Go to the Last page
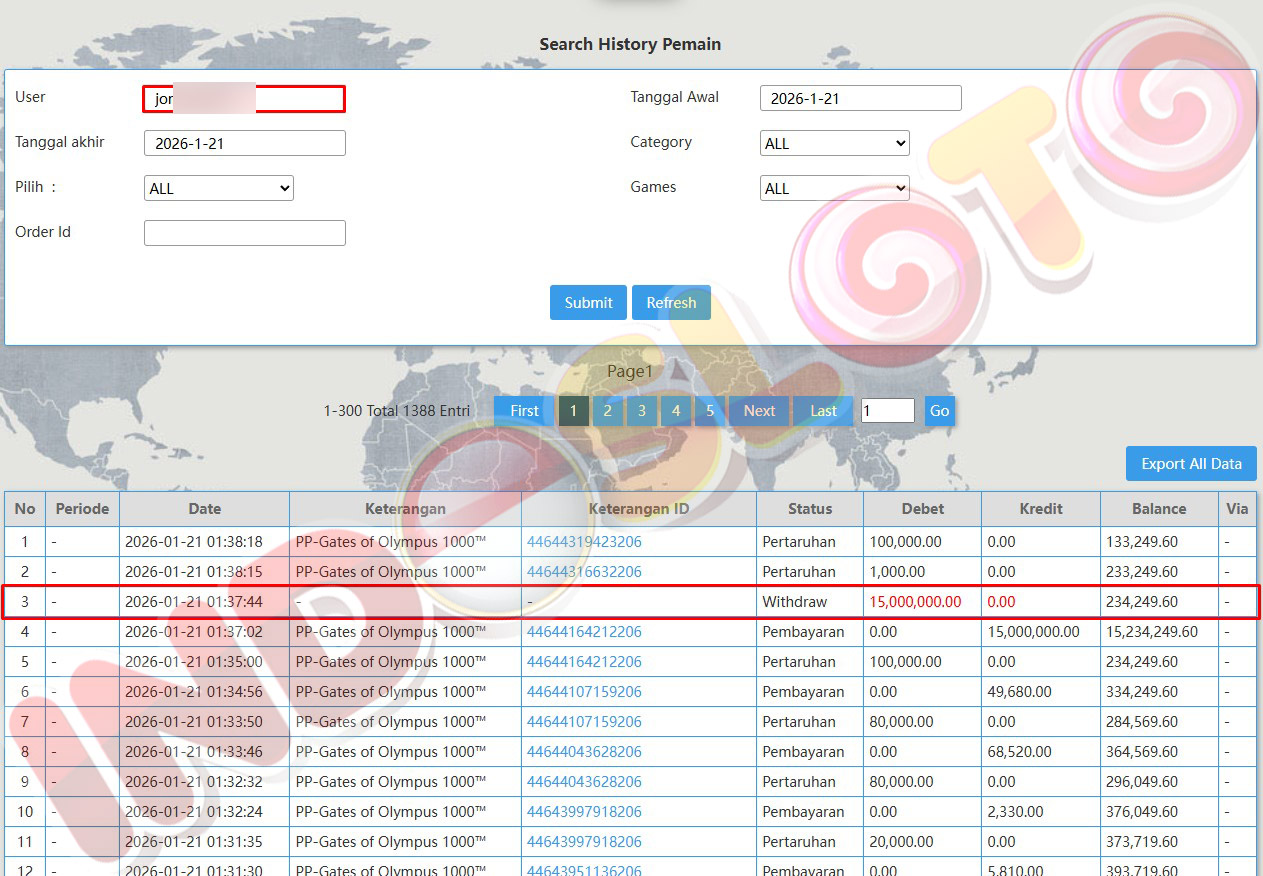The height and width of the screenshot is (876, 1263). 823,411
